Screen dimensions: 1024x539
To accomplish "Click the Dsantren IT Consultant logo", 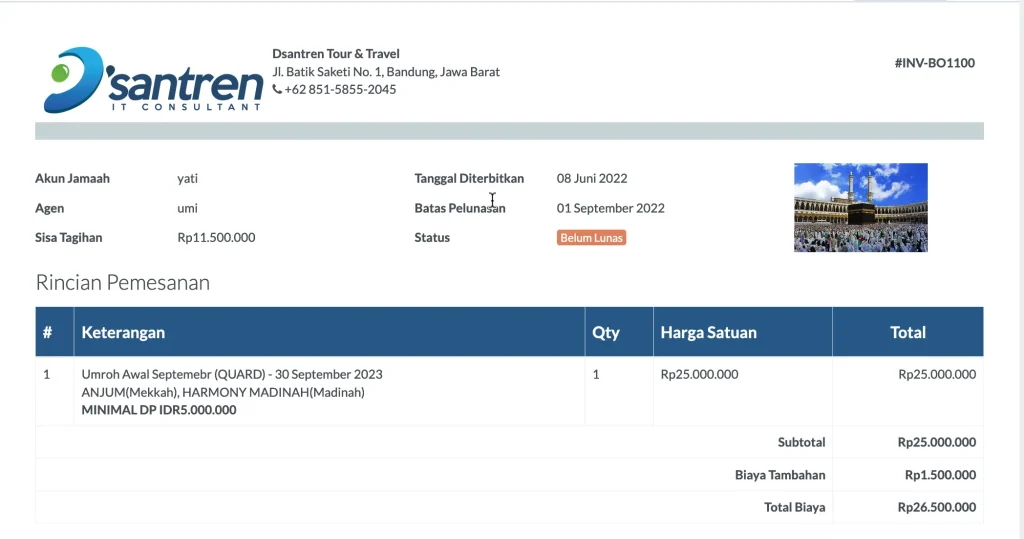I will (152, 79).
